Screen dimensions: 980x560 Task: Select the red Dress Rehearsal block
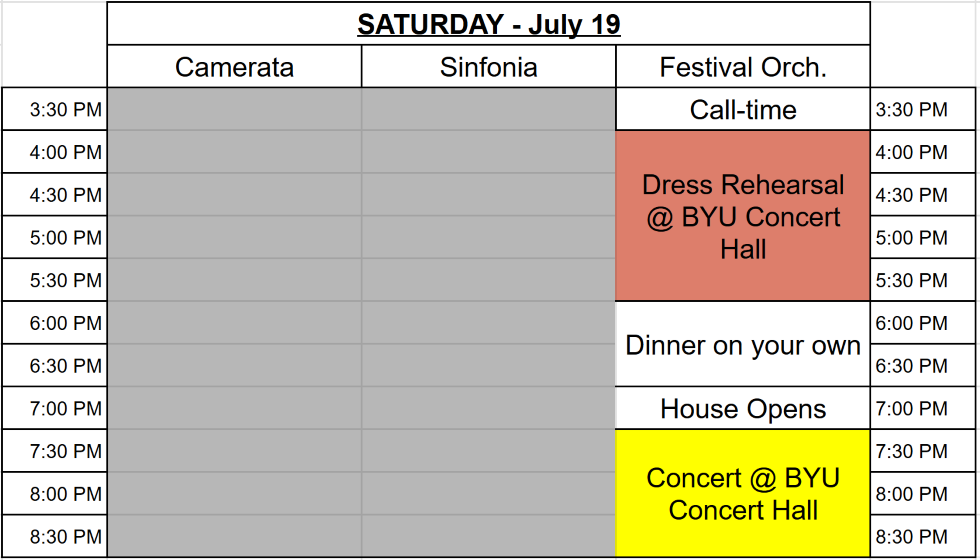coord(742,216)
